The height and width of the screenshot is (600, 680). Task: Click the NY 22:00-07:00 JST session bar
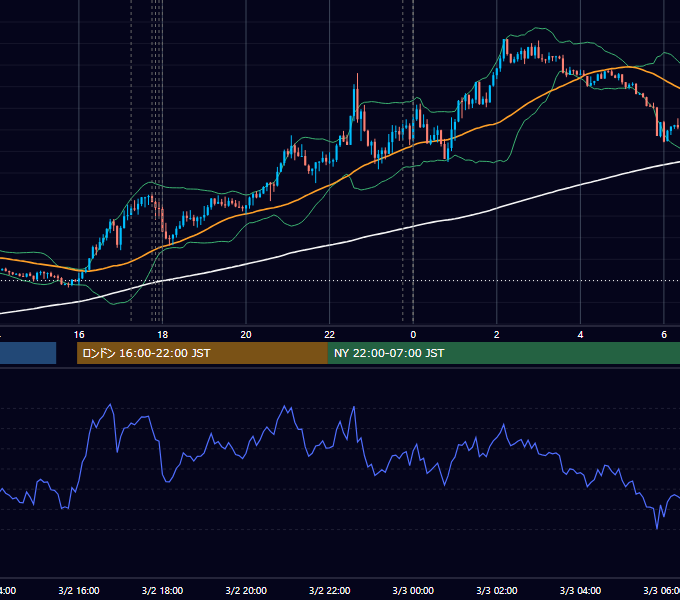click(504, 353)
